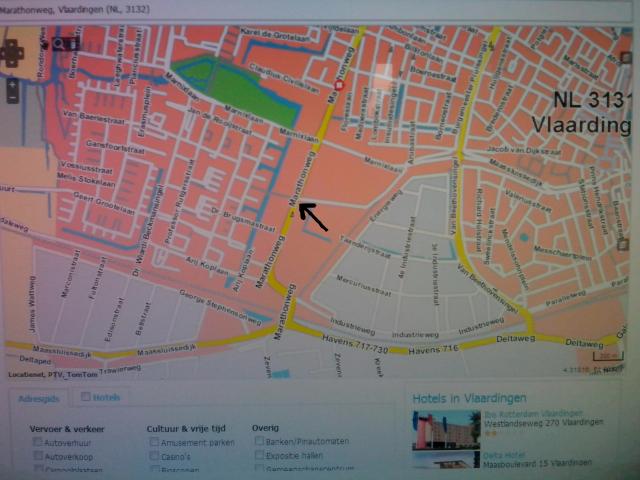
Task: Toggle the Casino's checkbox
Action: pyautogui.click(x=155, y=456)
